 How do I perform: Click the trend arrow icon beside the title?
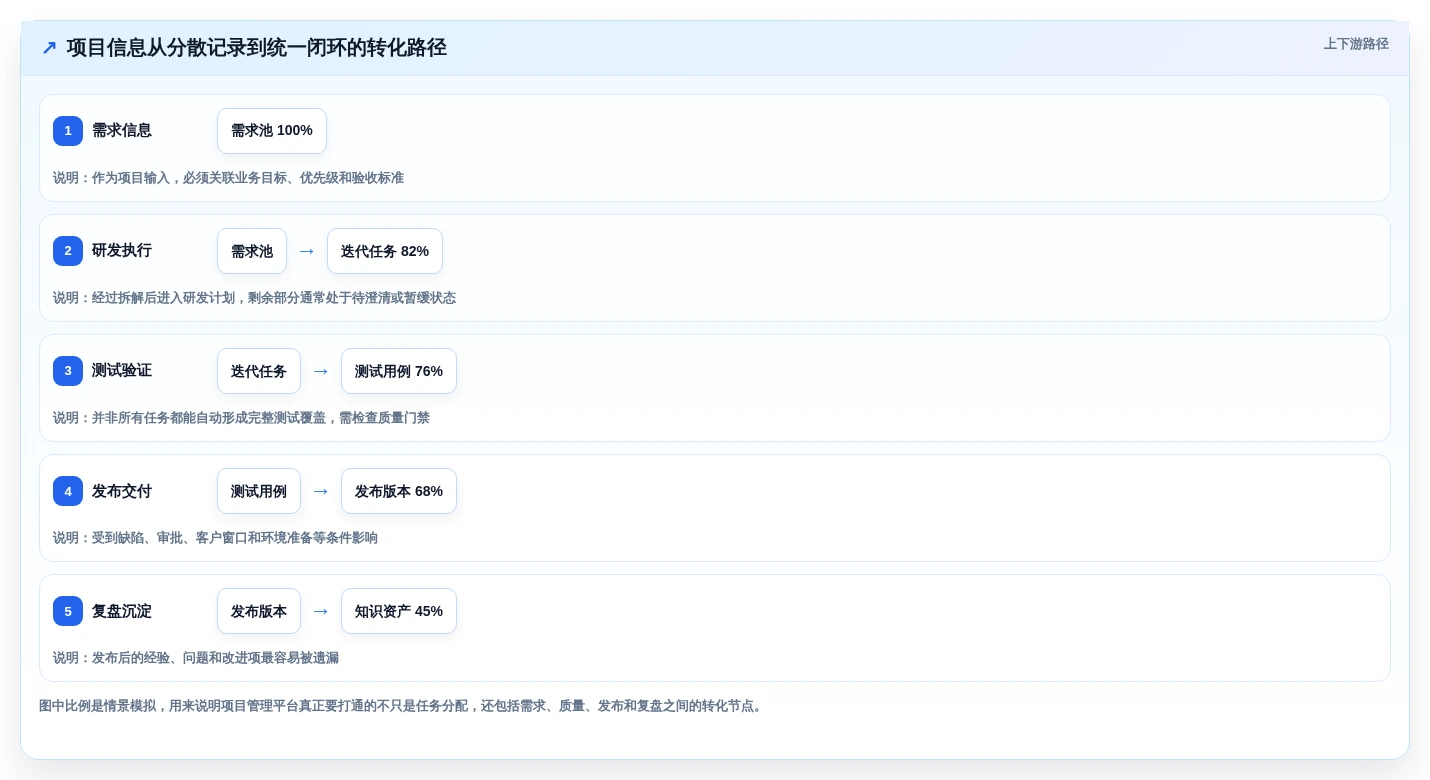click(49, 48)
